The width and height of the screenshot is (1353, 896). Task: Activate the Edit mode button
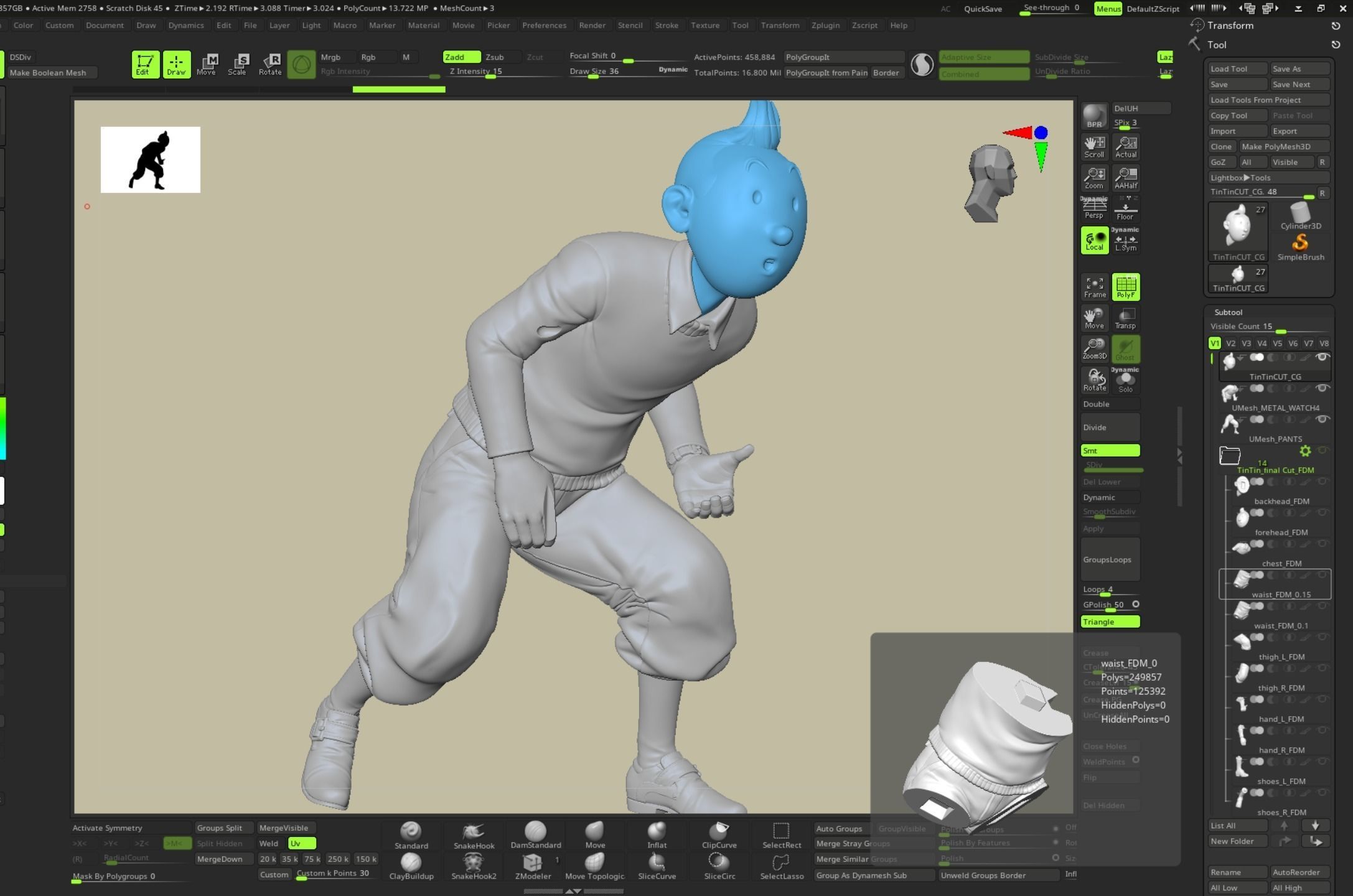[x=145, y=64]
